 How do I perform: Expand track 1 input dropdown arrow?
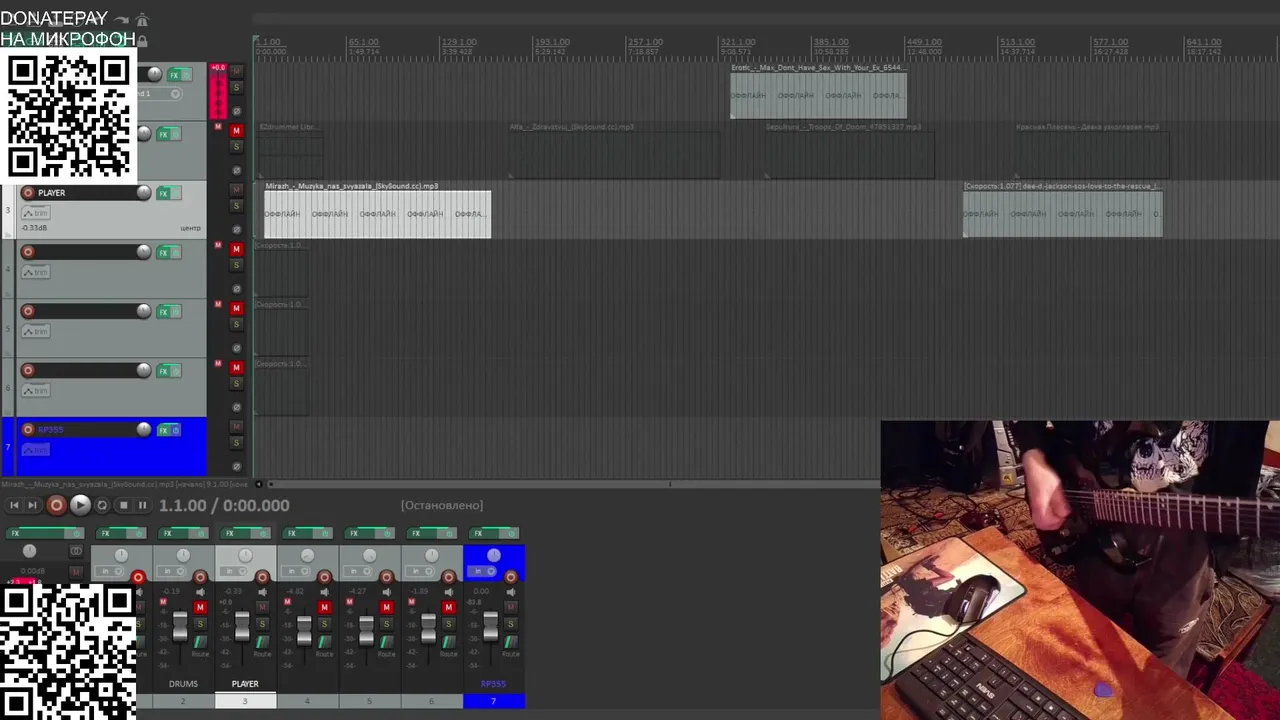pos(176,94)
